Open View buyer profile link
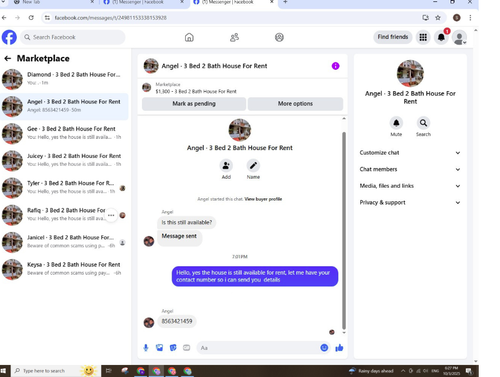Image resolution: width=500 pixels, height=377 pixels. pyautogui.click(x=263, y=199)
